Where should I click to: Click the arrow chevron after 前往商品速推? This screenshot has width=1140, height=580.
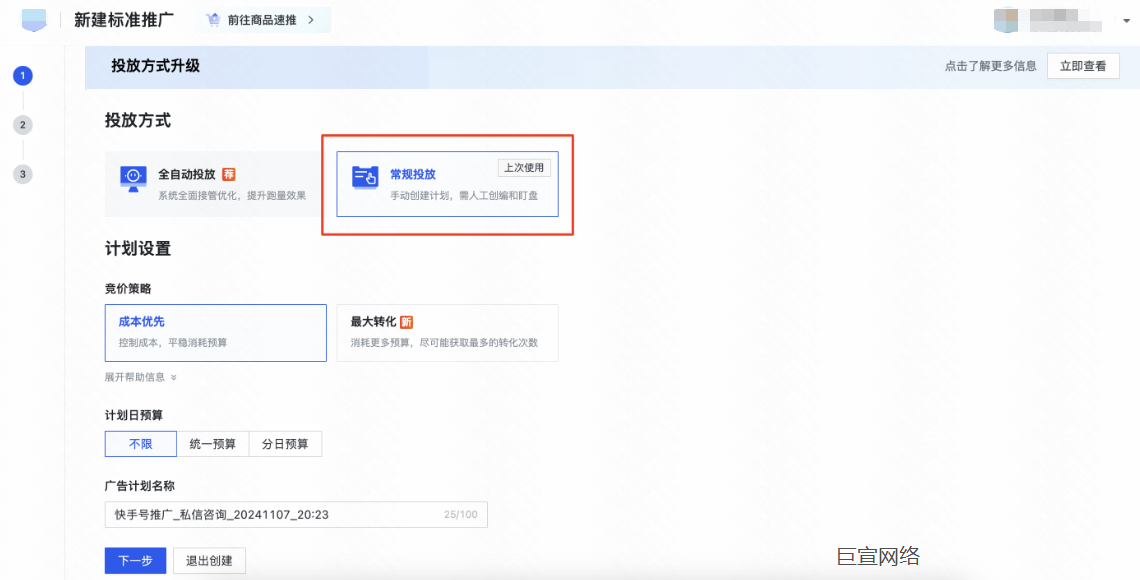pyautogui.click(x=311, y=20)
